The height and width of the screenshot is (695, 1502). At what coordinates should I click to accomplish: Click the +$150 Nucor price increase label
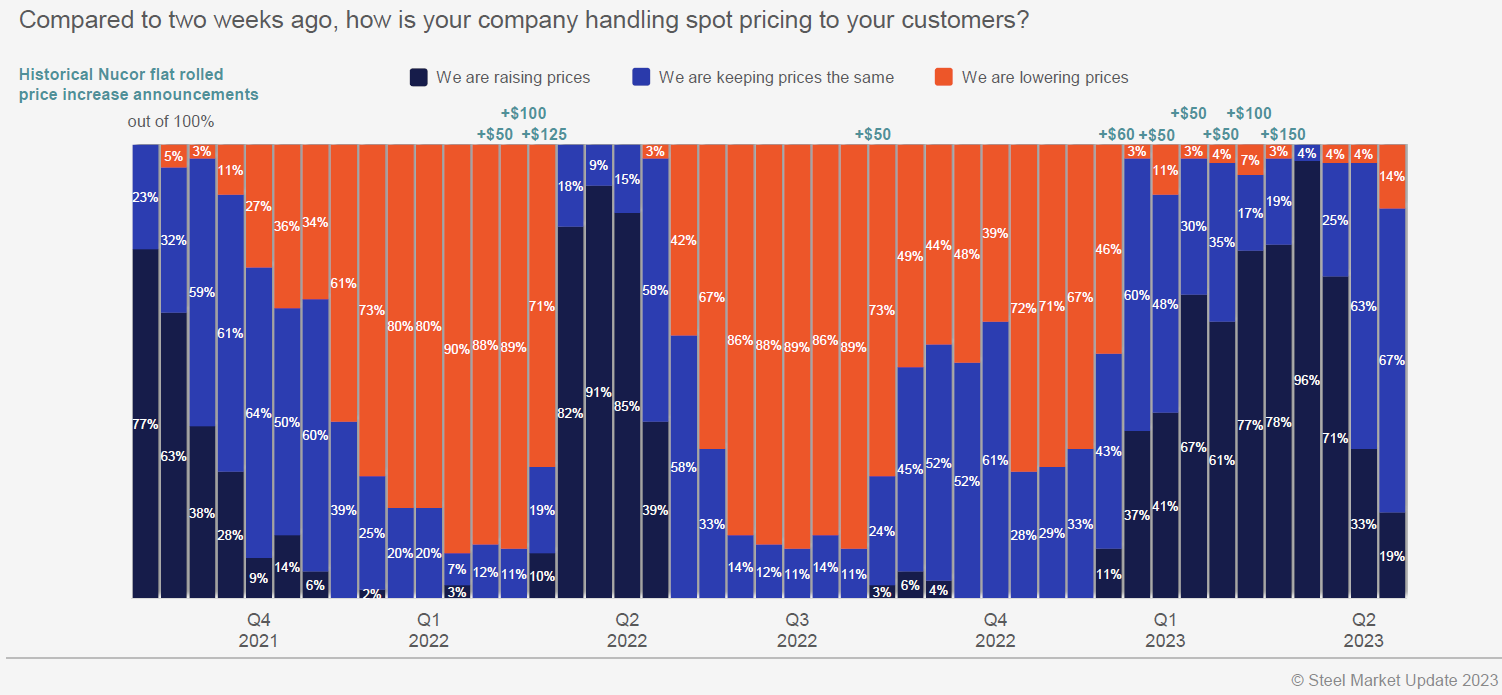click(1283, 135)
